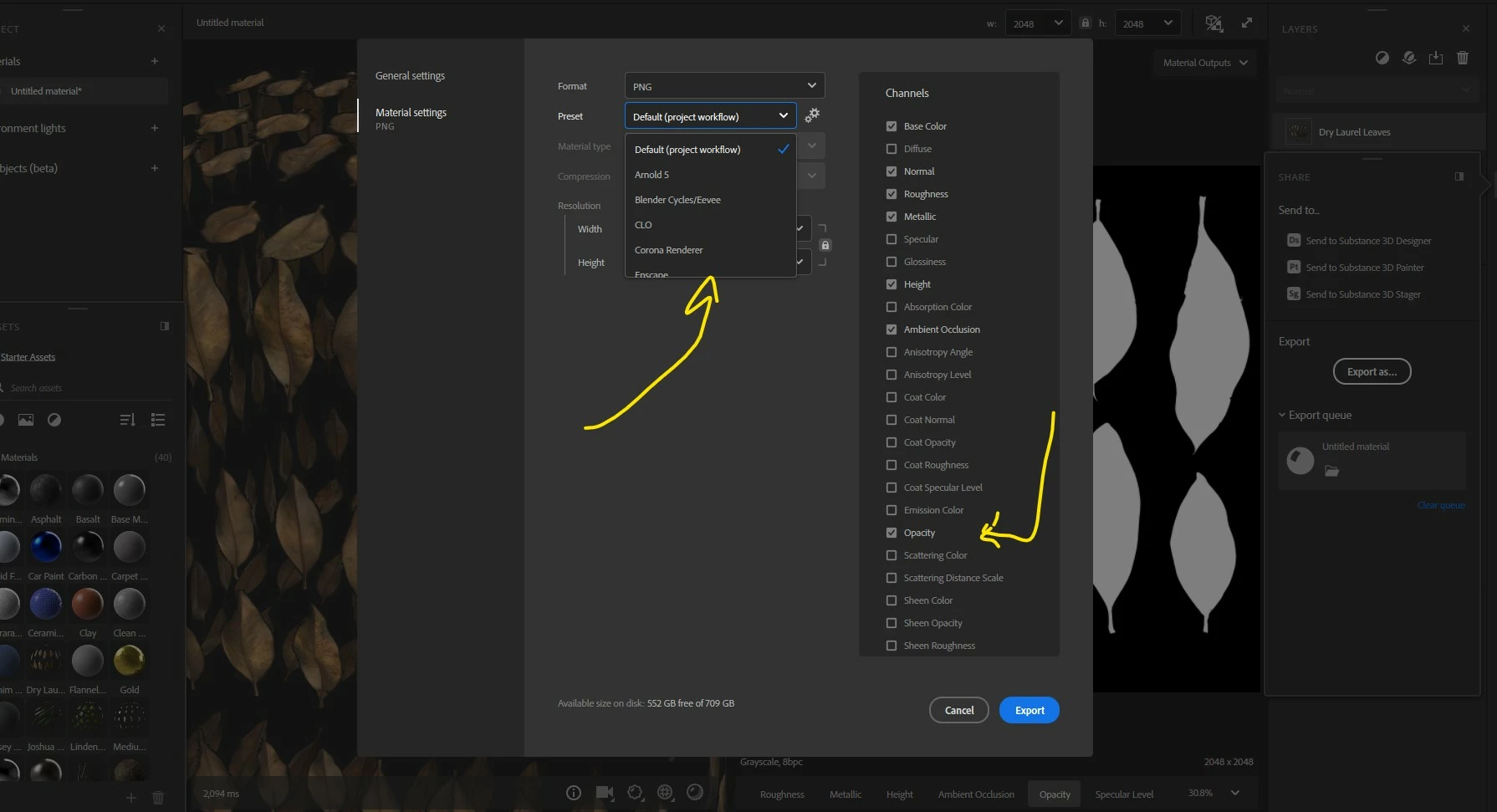Select the Gold material thumbnail

click(x=129, y=661)
